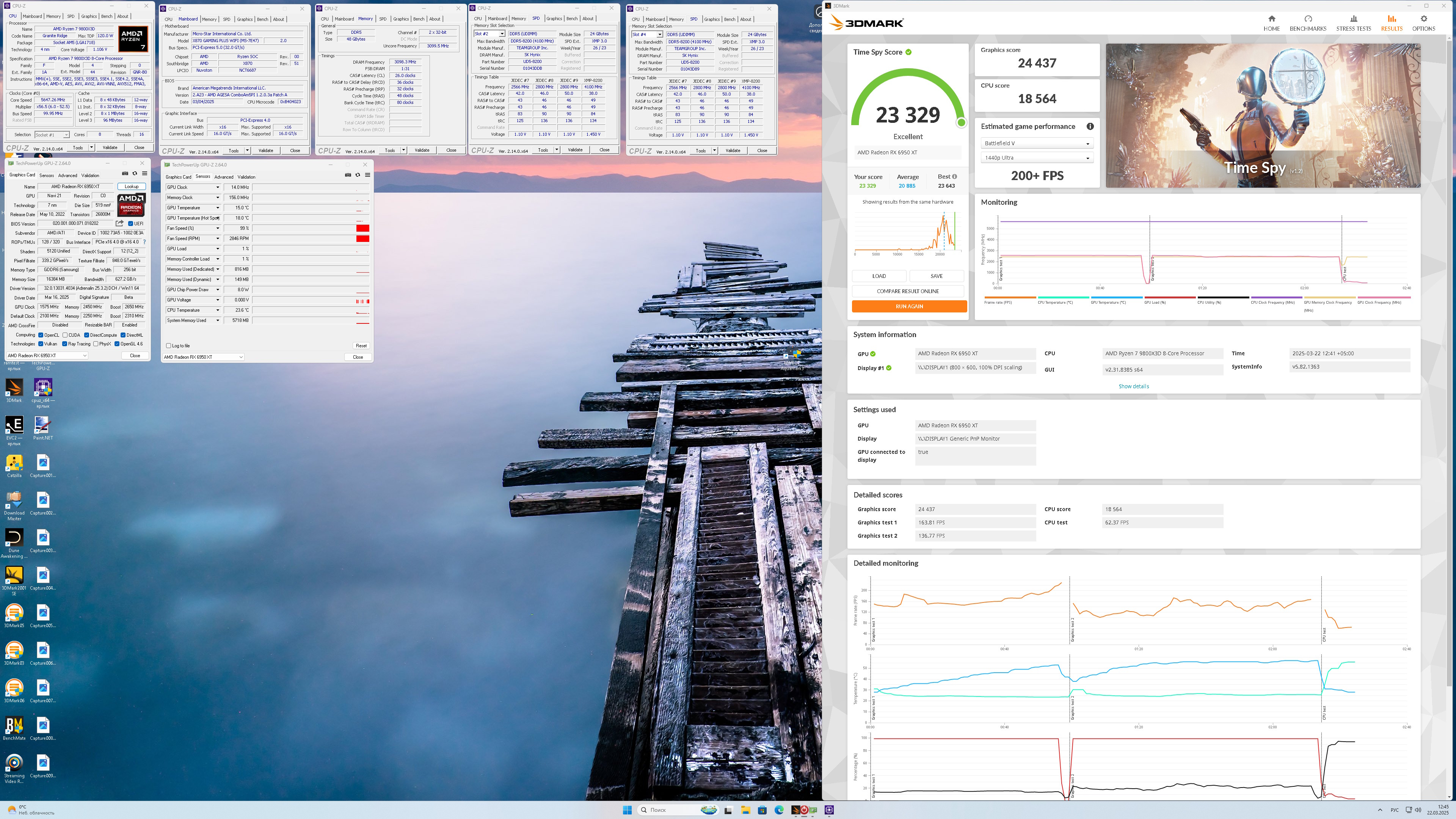Viewport: 1456px width, 819px height.
Task: Open HOME in 3DMark navigation
Action: click(x=1271, y=23)
